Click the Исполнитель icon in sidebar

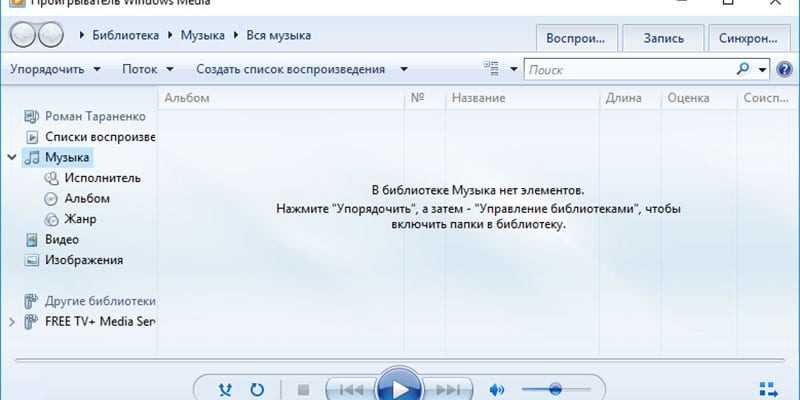(51, 178)
